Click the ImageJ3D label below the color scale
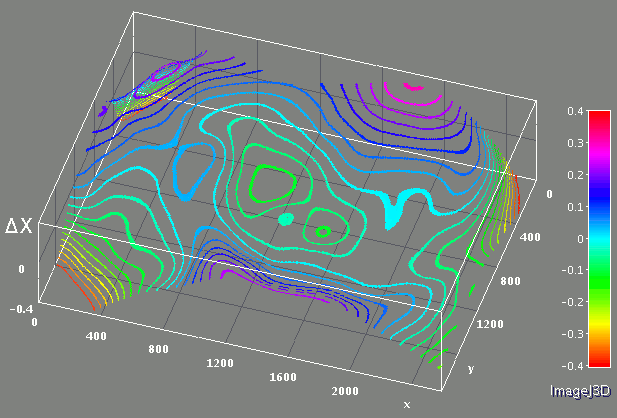The width and height of the screenshot is (617, 418). click(580, 391)
